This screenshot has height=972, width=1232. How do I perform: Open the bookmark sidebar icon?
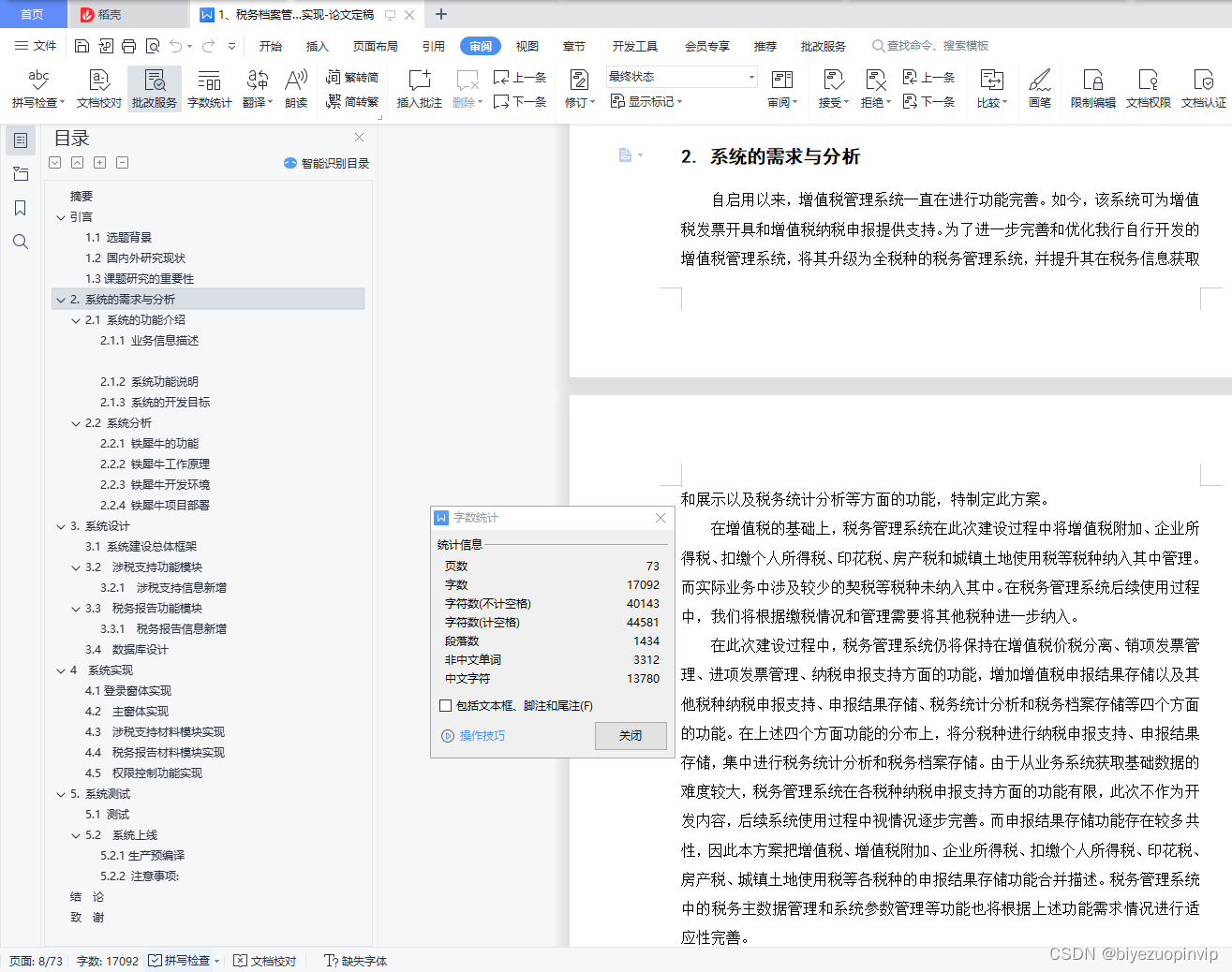pyautogui.click(x=20, y=208)
